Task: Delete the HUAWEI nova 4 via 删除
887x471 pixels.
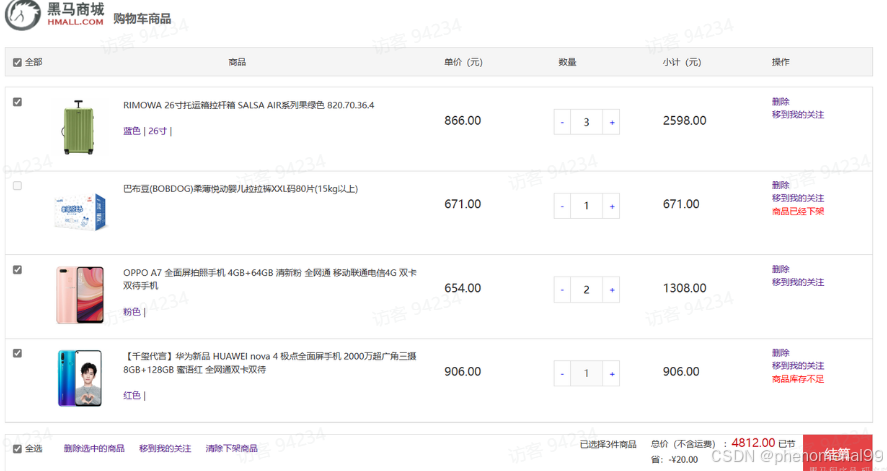Action: pyautogui.click(x=780, y=353)
